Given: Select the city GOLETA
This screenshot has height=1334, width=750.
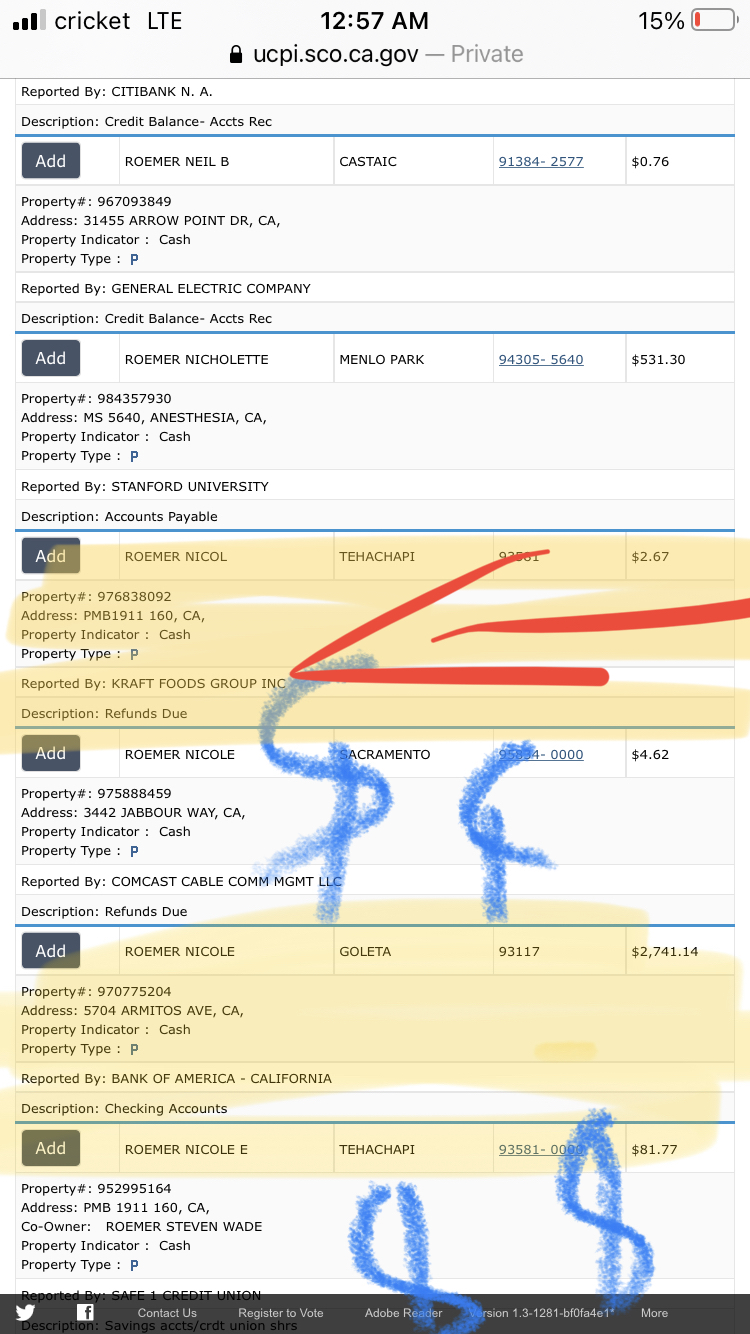Looking at the screenshot, I should (x=365, y=952).
